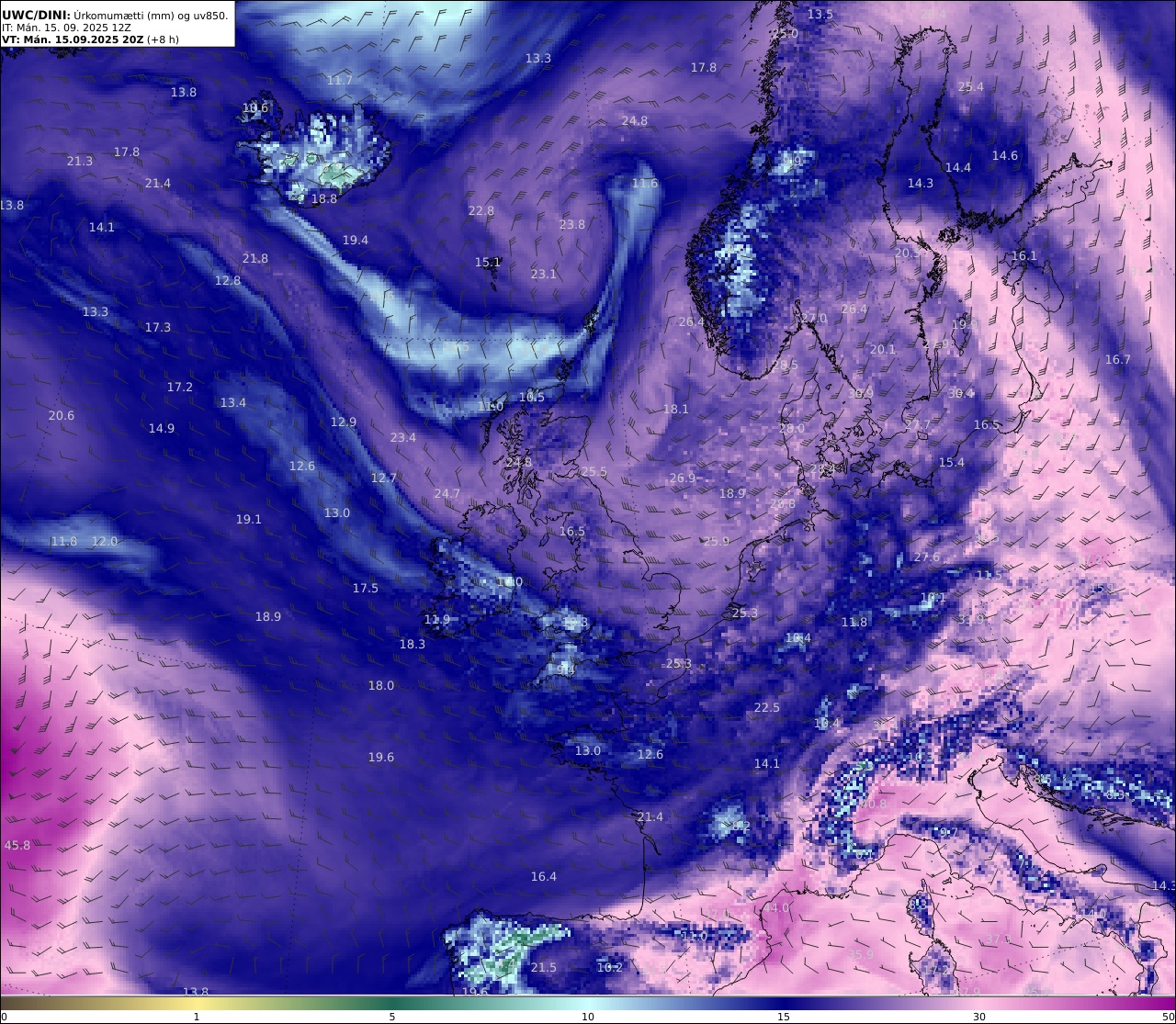
Task: Click the 14.9 value on the map
Action: tap(162, 429)
